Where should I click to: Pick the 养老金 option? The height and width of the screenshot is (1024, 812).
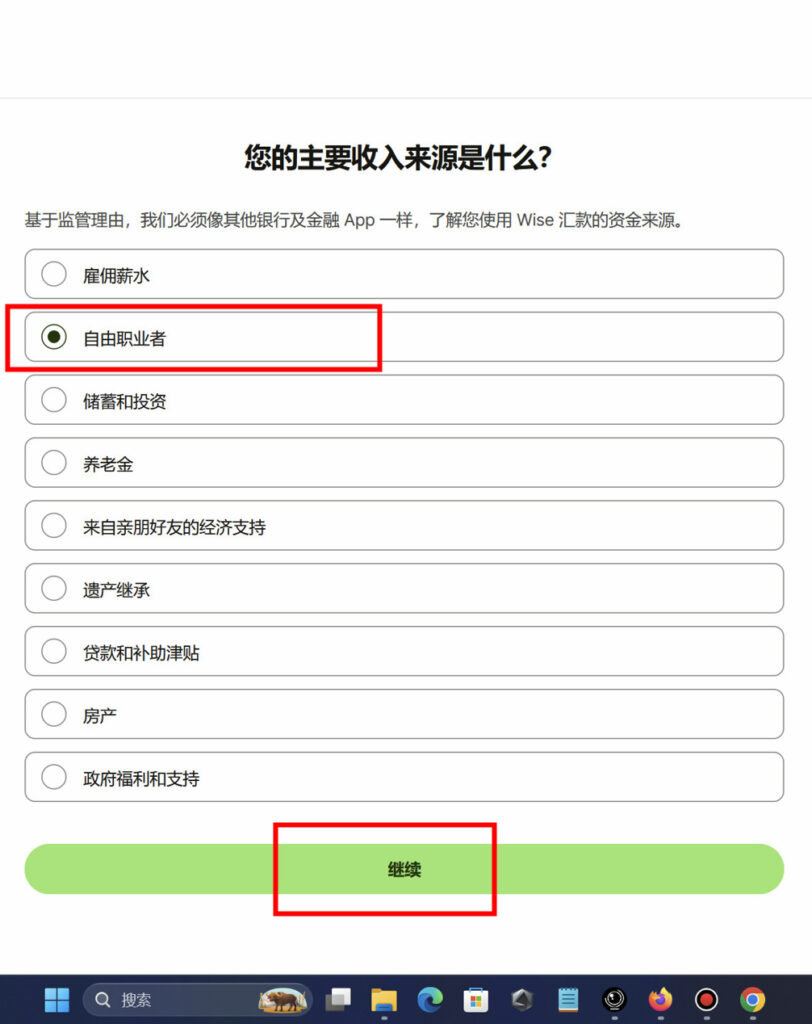[x=54, y=463]
